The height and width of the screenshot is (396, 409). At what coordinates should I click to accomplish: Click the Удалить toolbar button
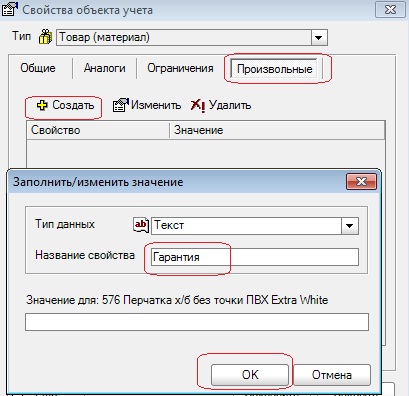pos(221,105)
